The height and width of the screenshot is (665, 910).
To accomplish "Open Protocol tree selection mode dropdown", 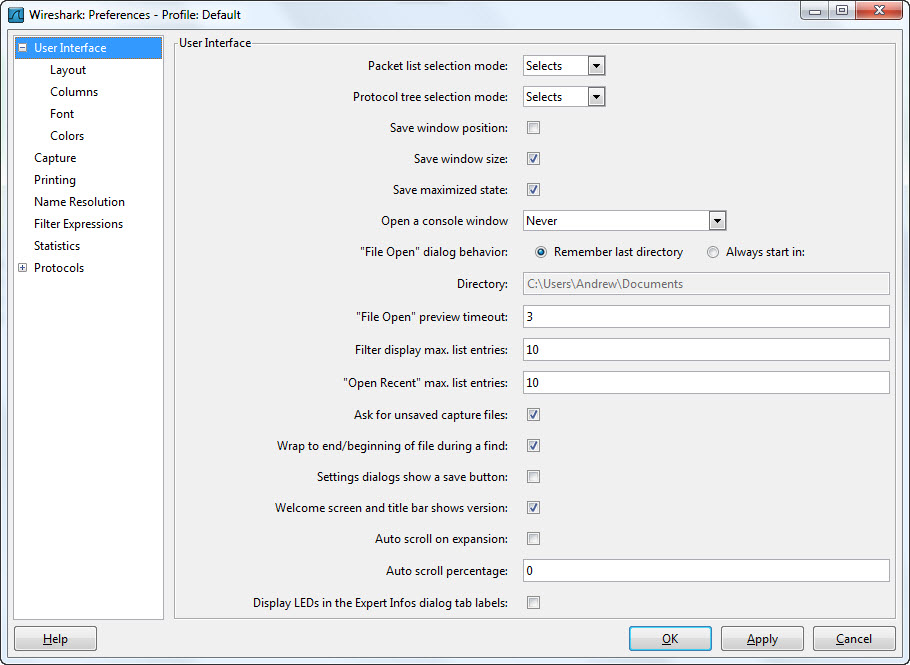I will click(x=596, y=97).
